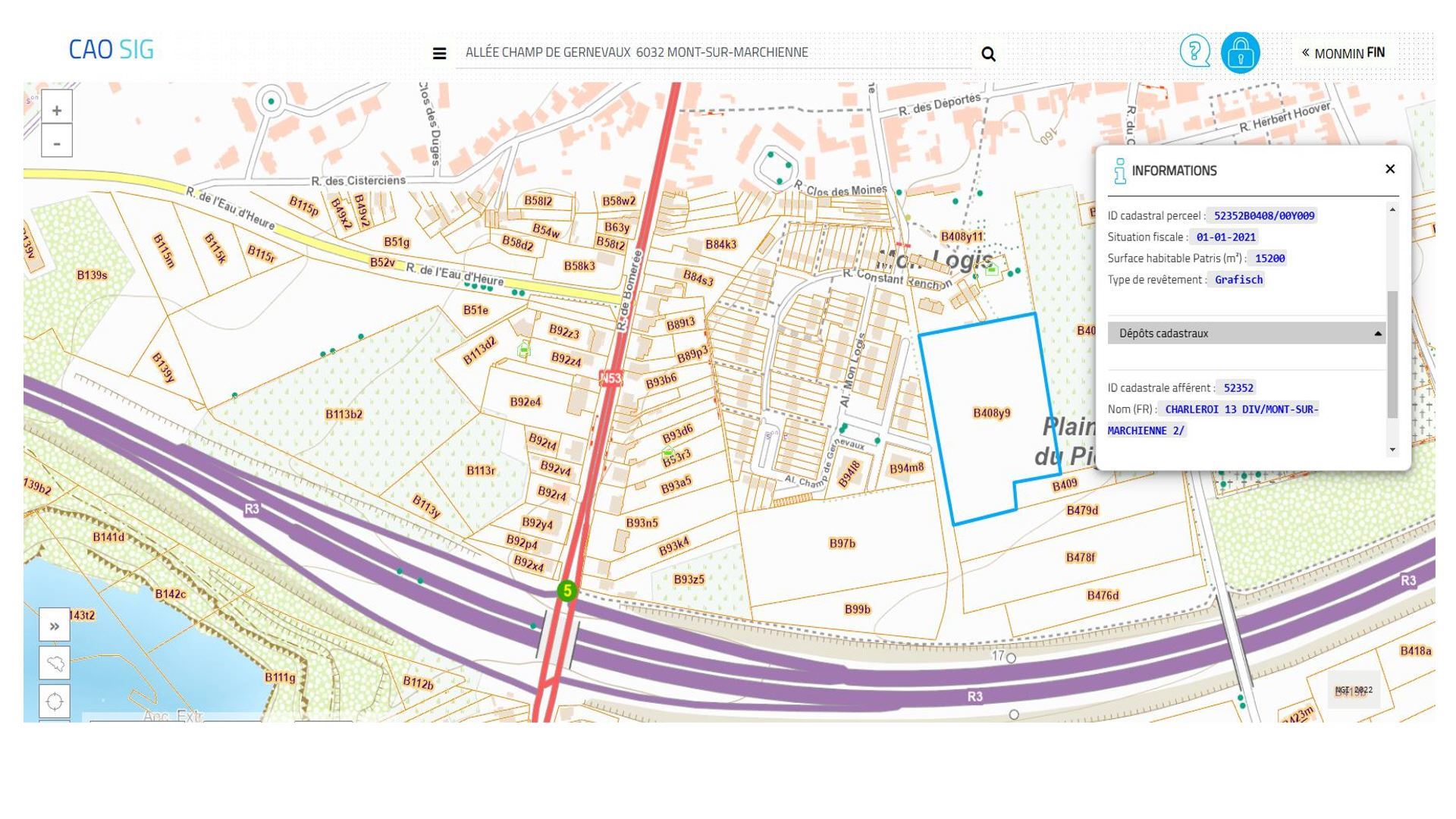Select parcel B97b on the map
1456x819 pixels.
coord(842,543)
